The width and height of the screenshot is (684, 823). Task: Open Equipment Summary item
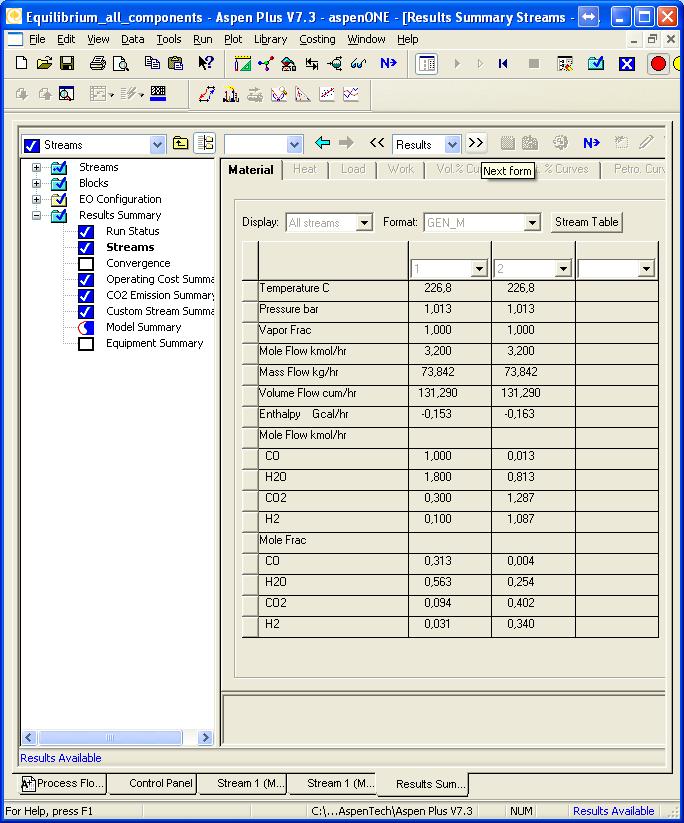(x=154, y=343)
